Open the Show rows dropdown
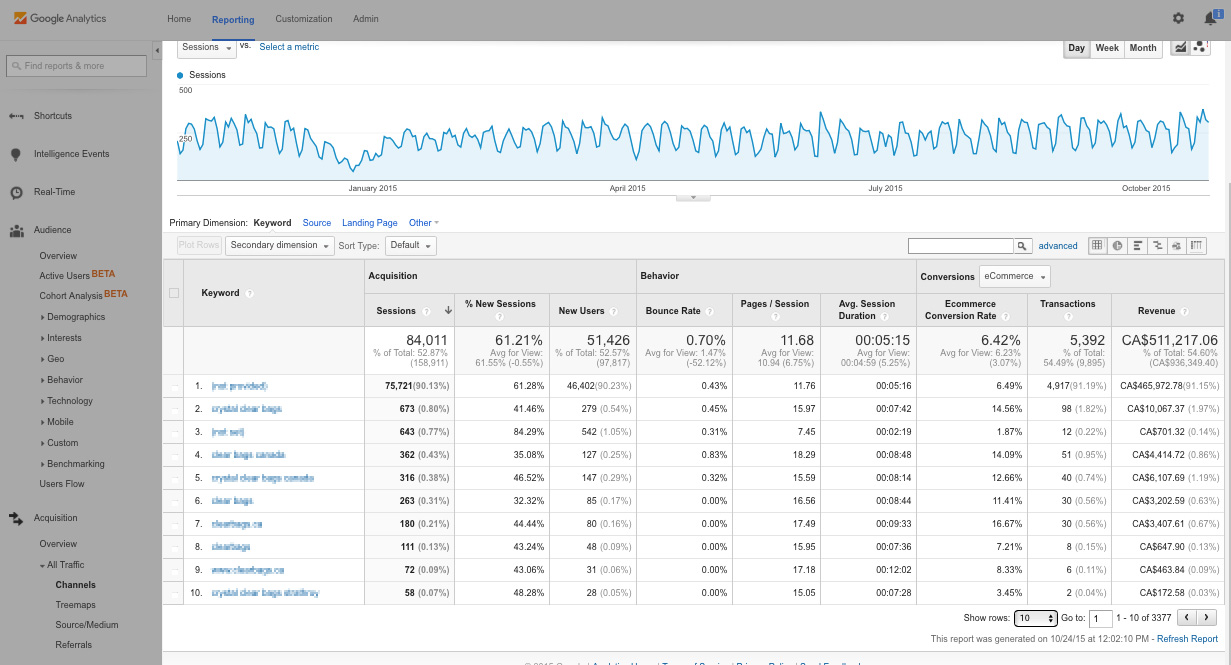1231x665 pixels. 1035,618
